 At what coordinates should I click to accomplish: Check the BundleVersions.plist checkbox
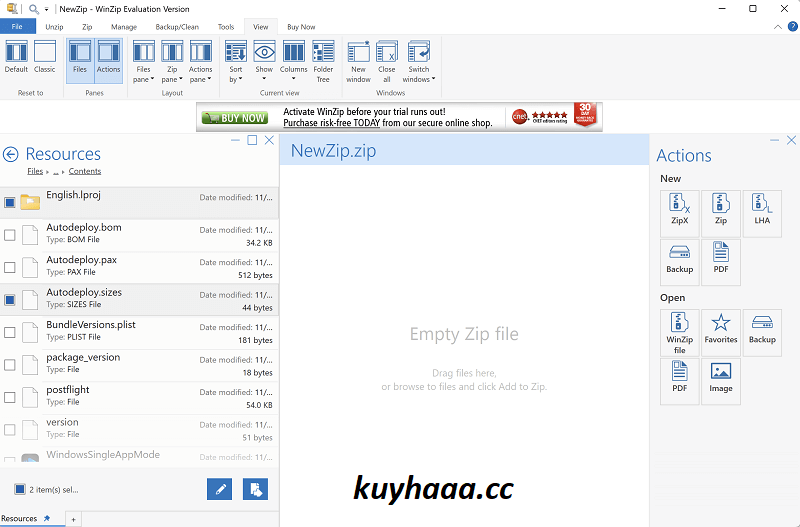tap(10, 333)
